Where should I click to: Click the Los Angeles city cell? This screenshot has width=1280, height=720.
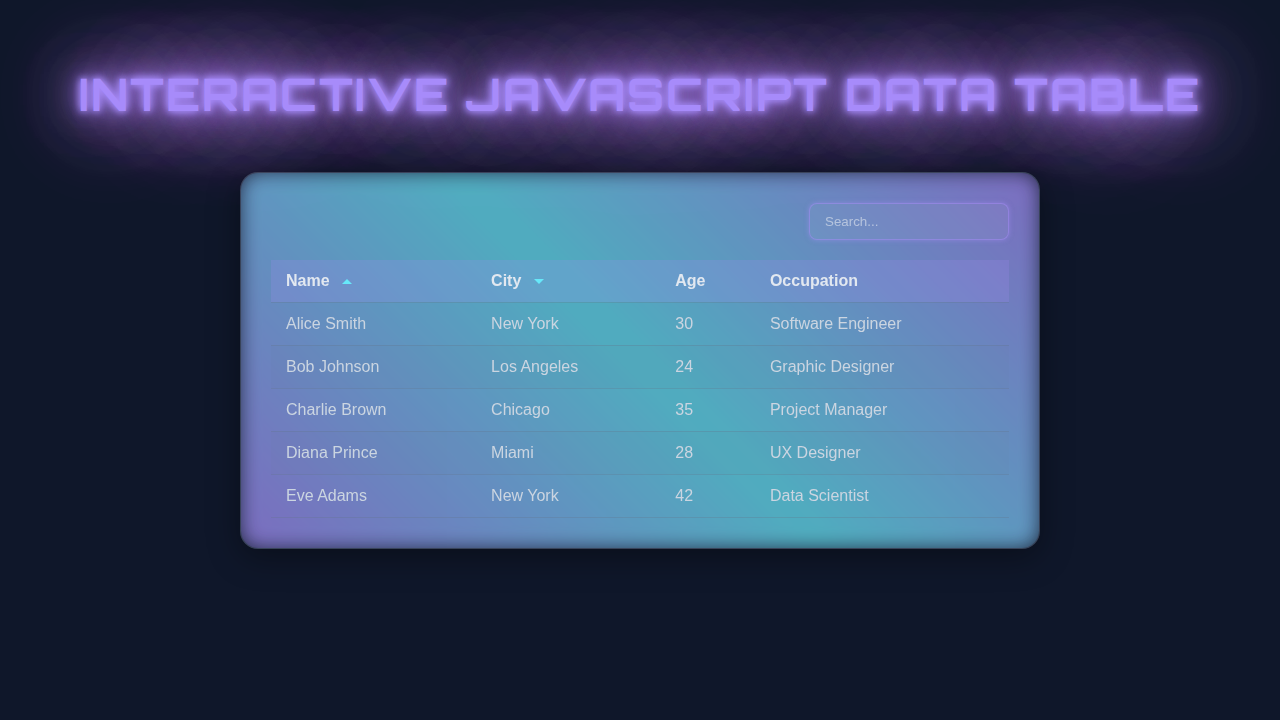568,367
